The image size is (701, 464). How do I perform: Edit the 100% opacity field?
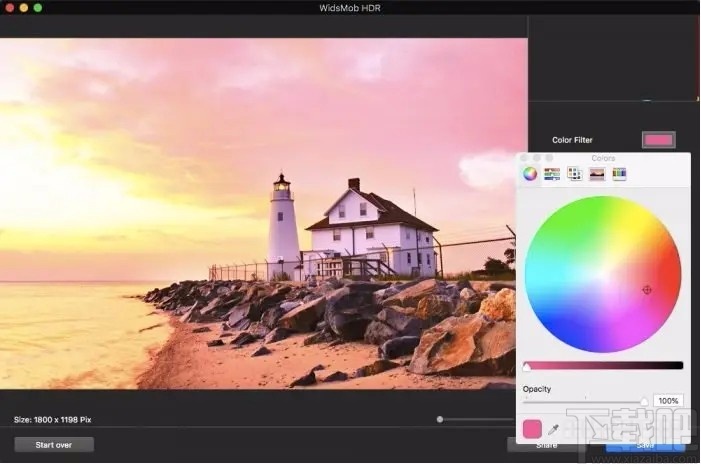pos(668,401)
